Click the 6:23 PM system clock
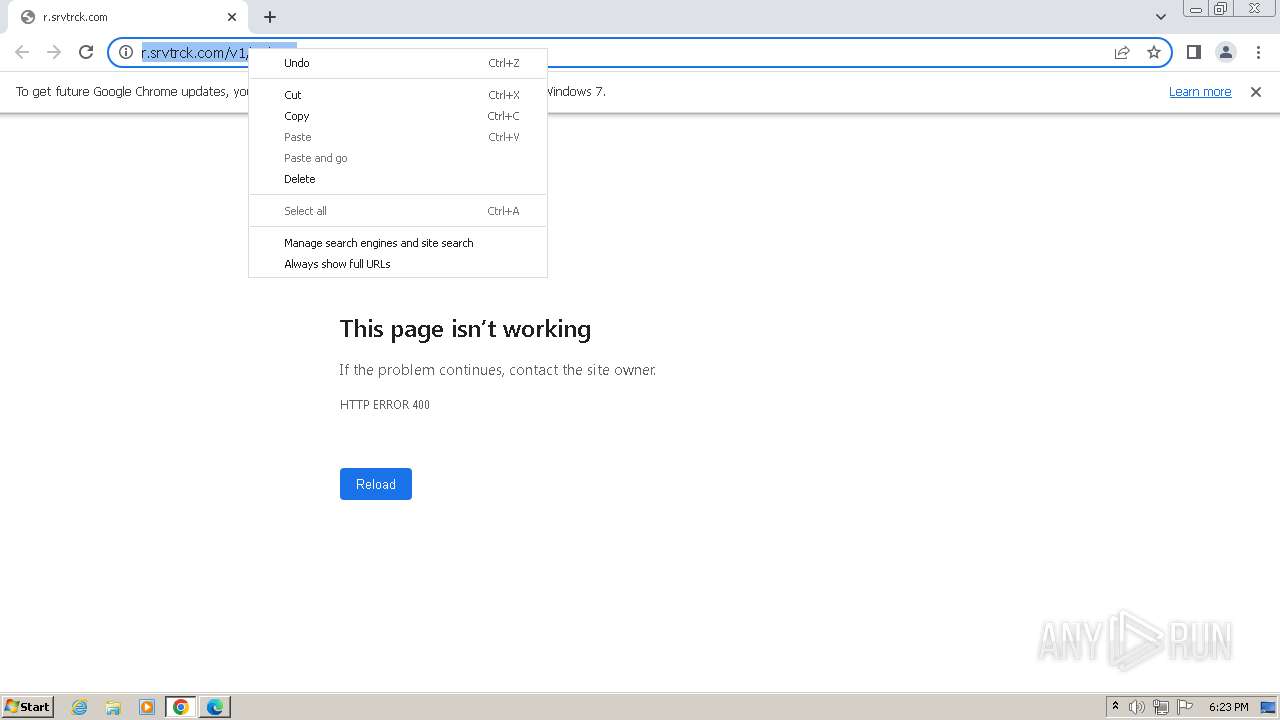Image resolution: width=1280 pixels, height=720 pixels. tap(1228, 707)
